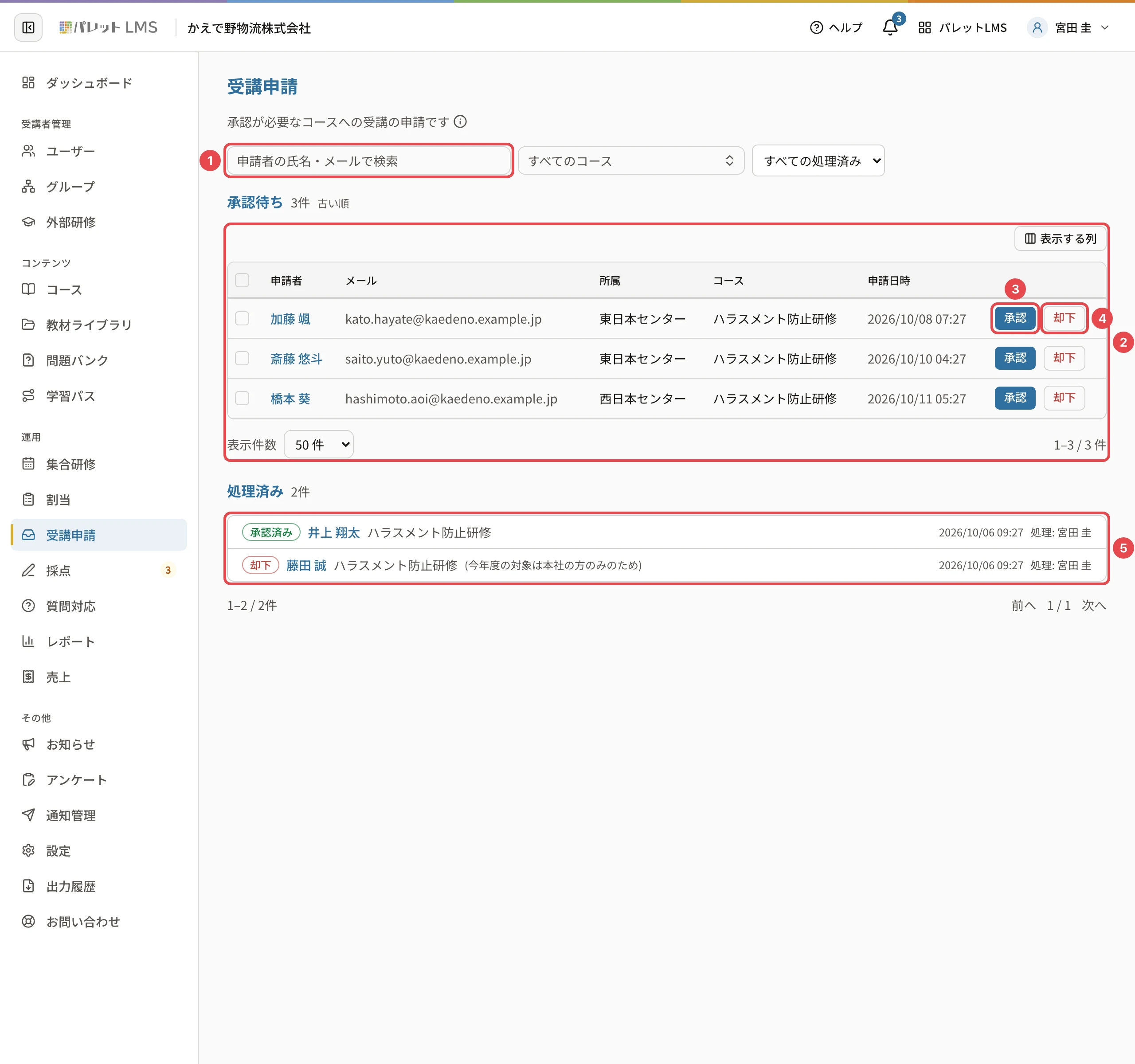
Task: Select 受講申請 in the sidebar
Action: pos(99,535)
